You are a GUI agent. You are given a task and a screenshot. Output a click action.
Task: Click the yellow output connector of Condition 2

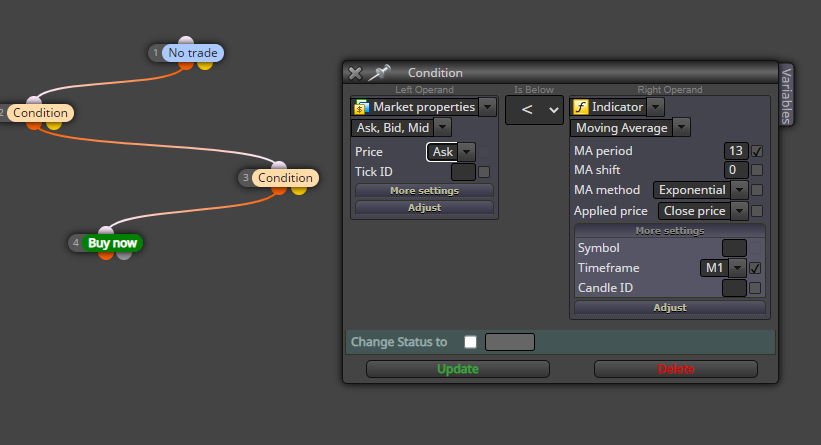[x=54, y=125]
